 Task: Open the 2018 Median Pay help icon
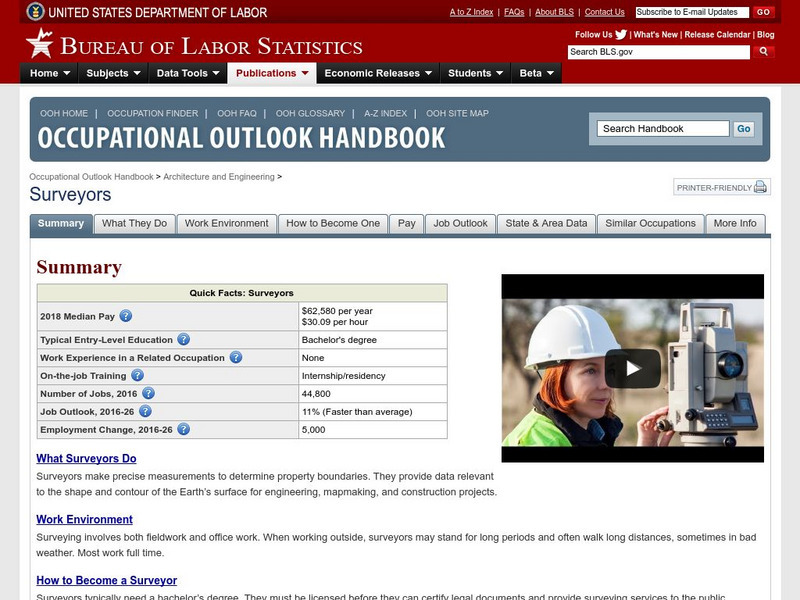125,316
